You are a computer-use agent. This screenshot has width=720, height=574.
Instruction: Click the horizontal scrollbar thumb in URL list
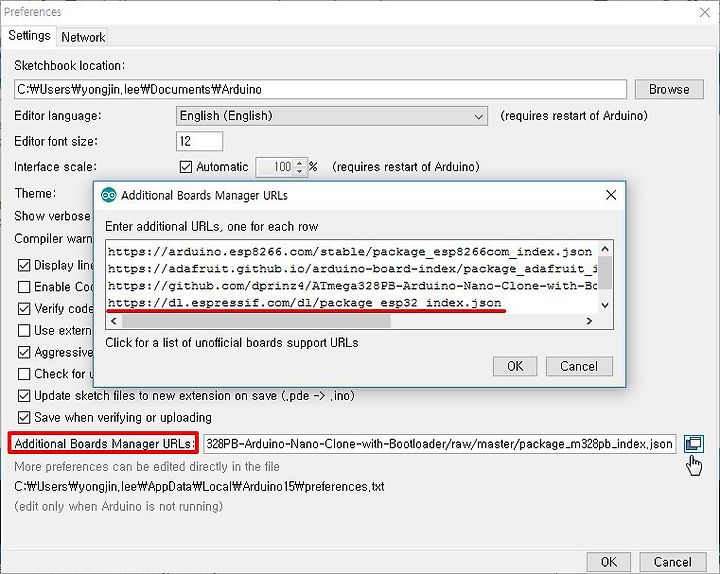pyautogui.click(x=256, y=321)
